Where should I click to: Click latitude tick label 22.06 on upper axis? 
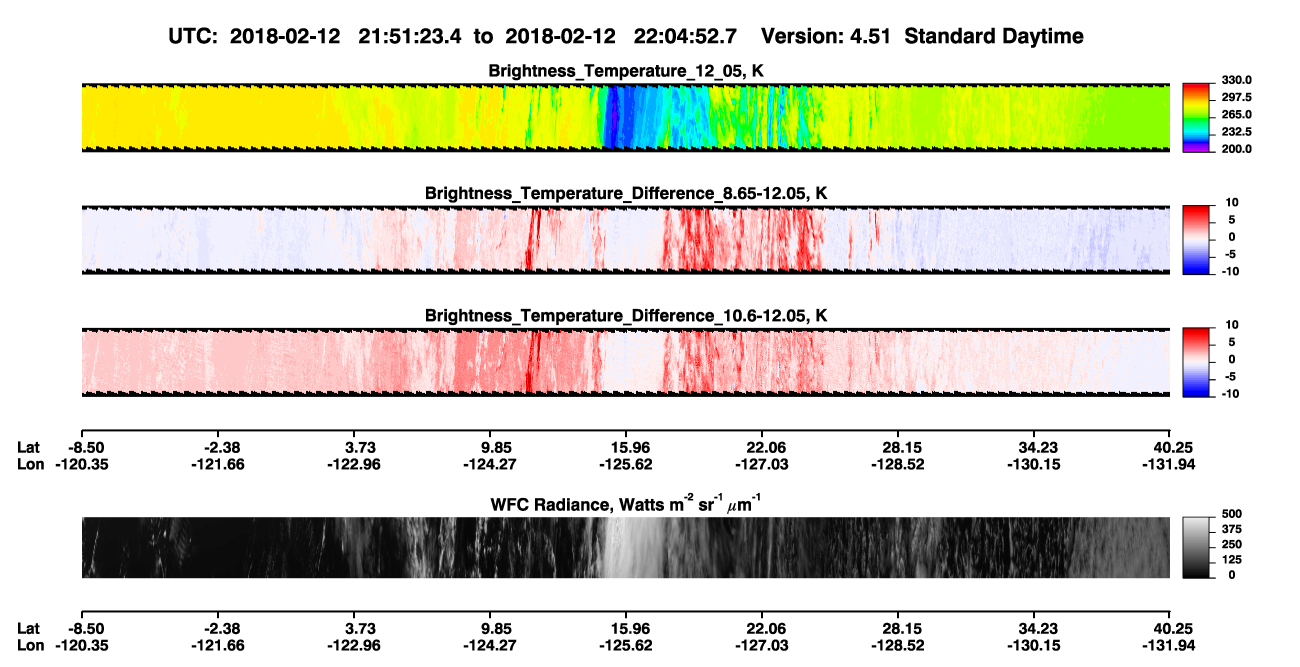click(x=762, y=447)
